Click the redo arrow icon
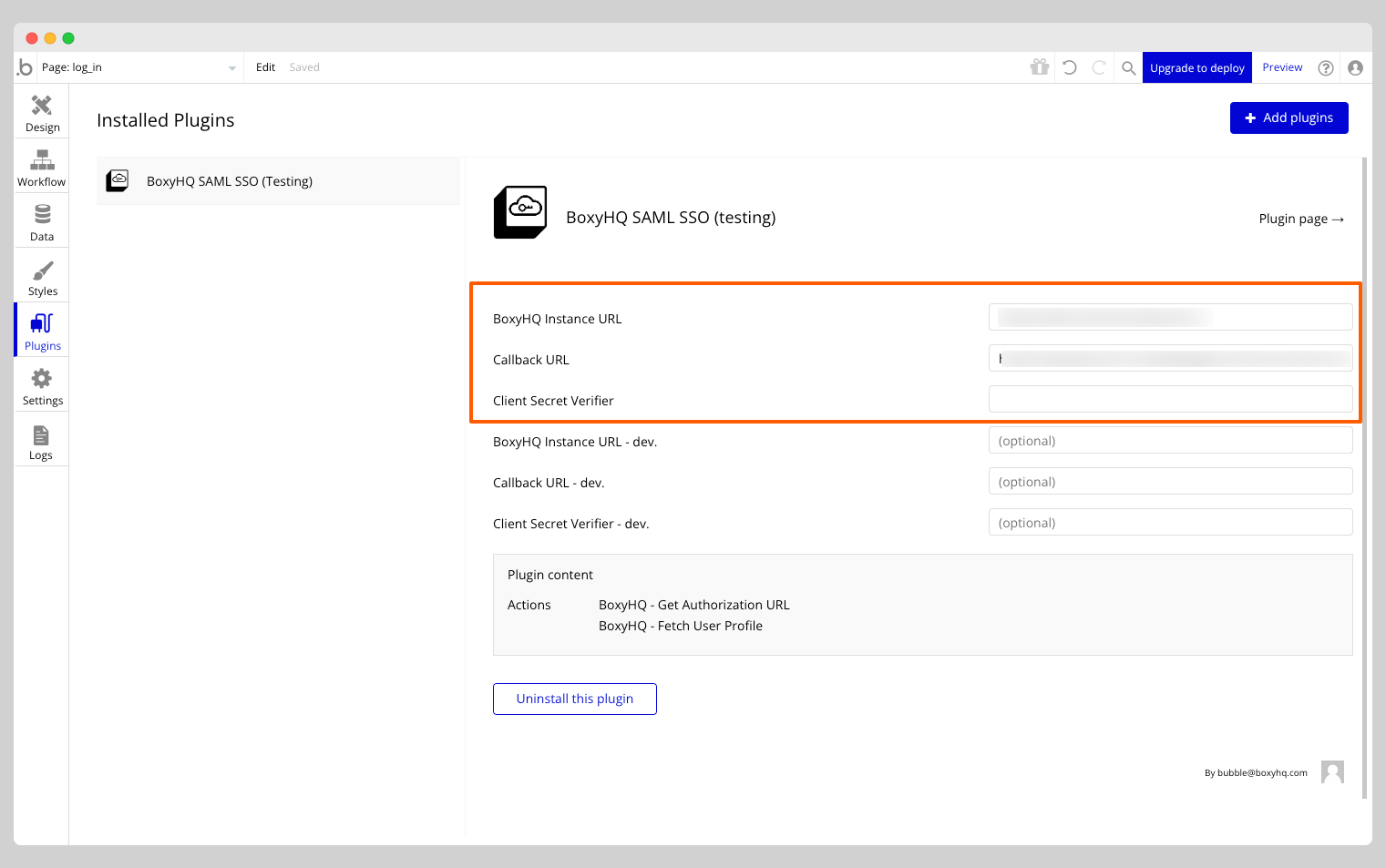 [1098, 66]
